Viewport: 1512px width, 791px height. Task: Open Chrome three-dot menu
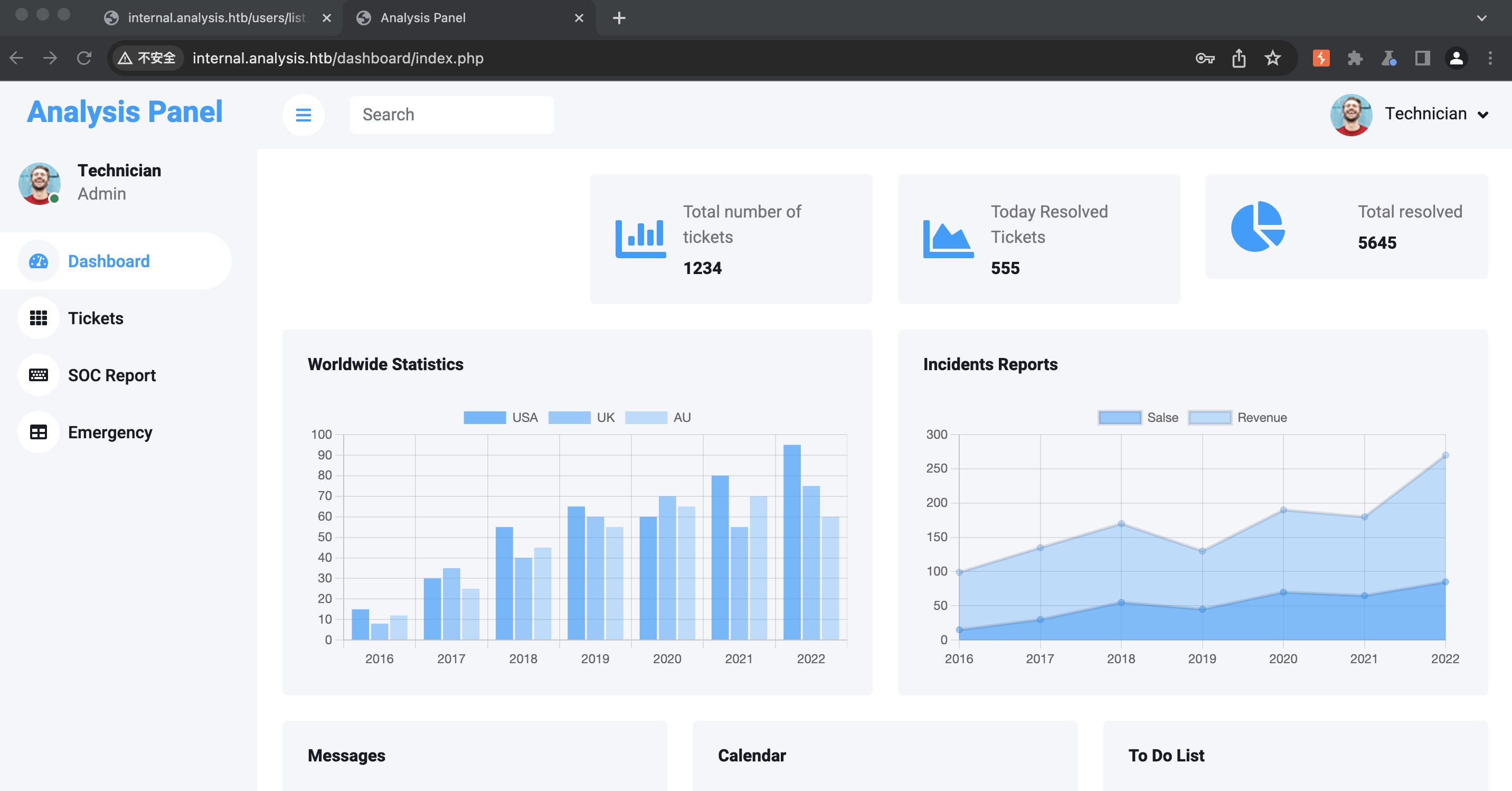coord(1490,58)
